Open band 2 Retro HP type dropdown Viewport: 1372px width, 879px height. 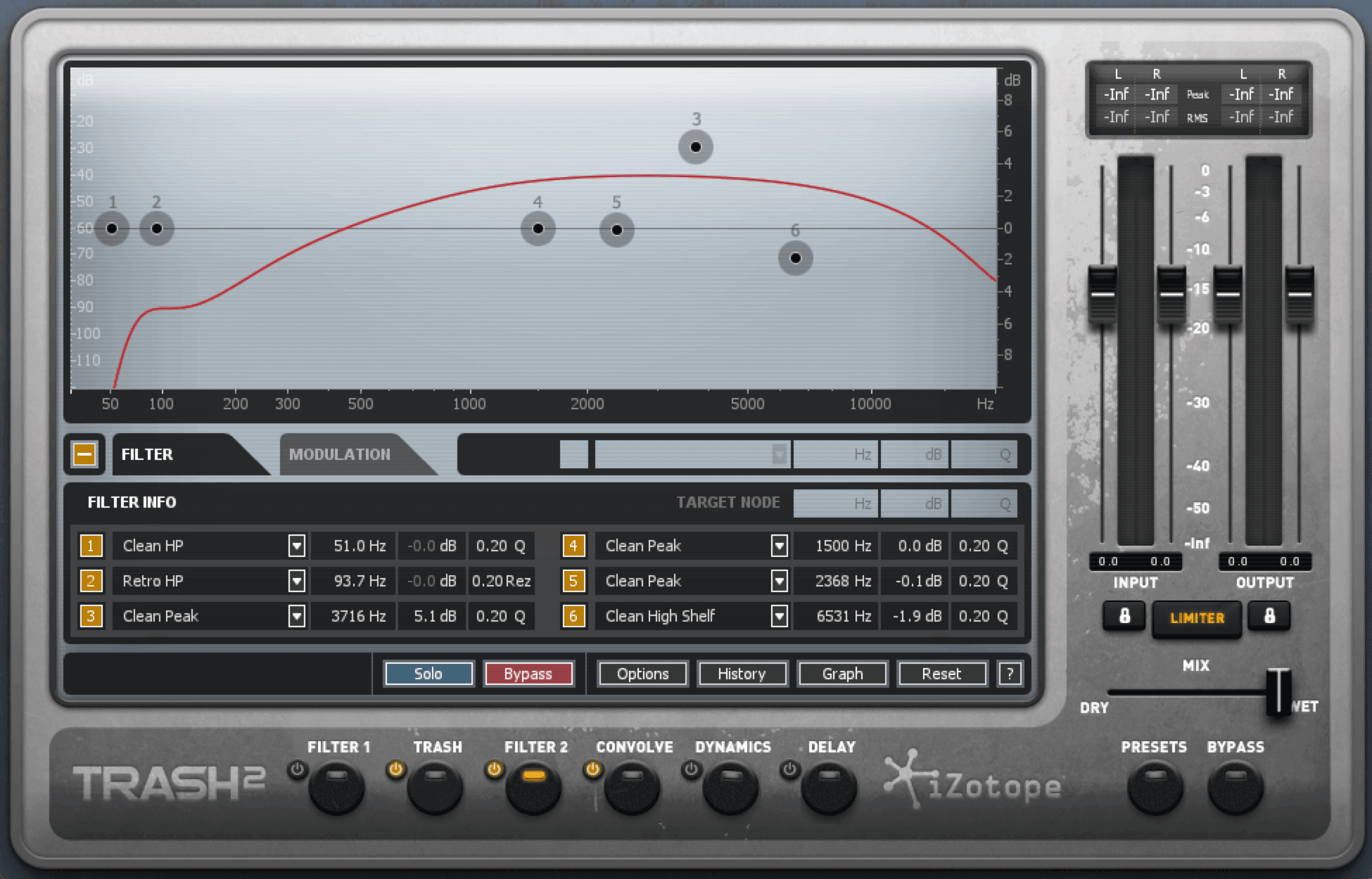(297, 581)
